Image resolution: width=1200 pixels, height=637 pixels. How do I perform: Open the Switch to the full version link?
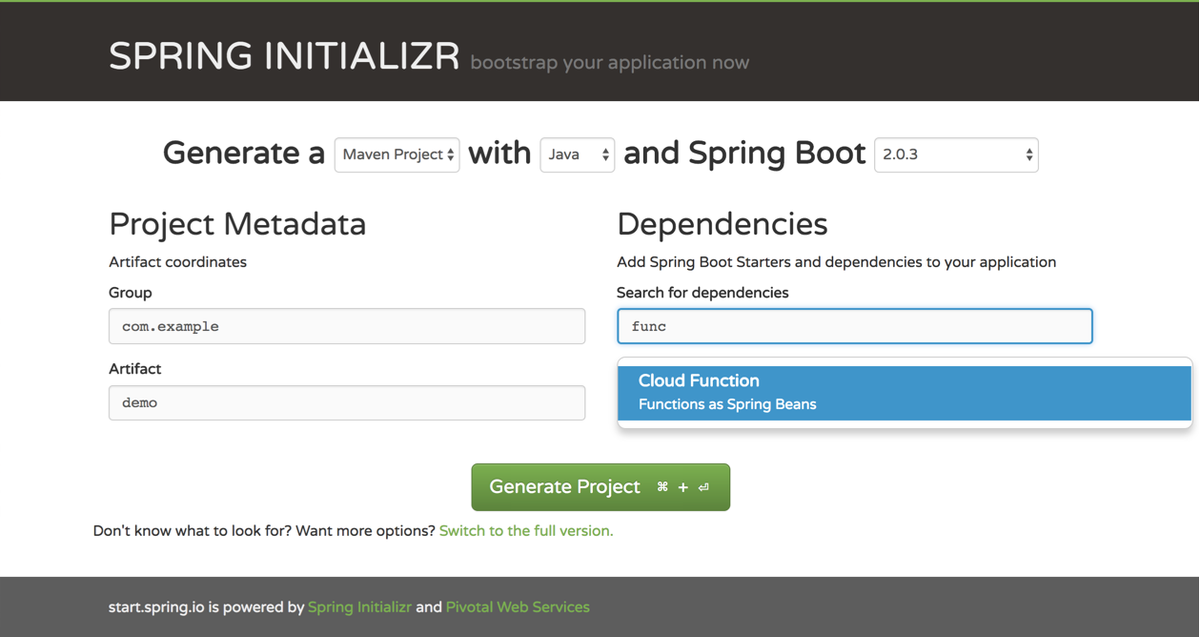(x=526, y=530)
